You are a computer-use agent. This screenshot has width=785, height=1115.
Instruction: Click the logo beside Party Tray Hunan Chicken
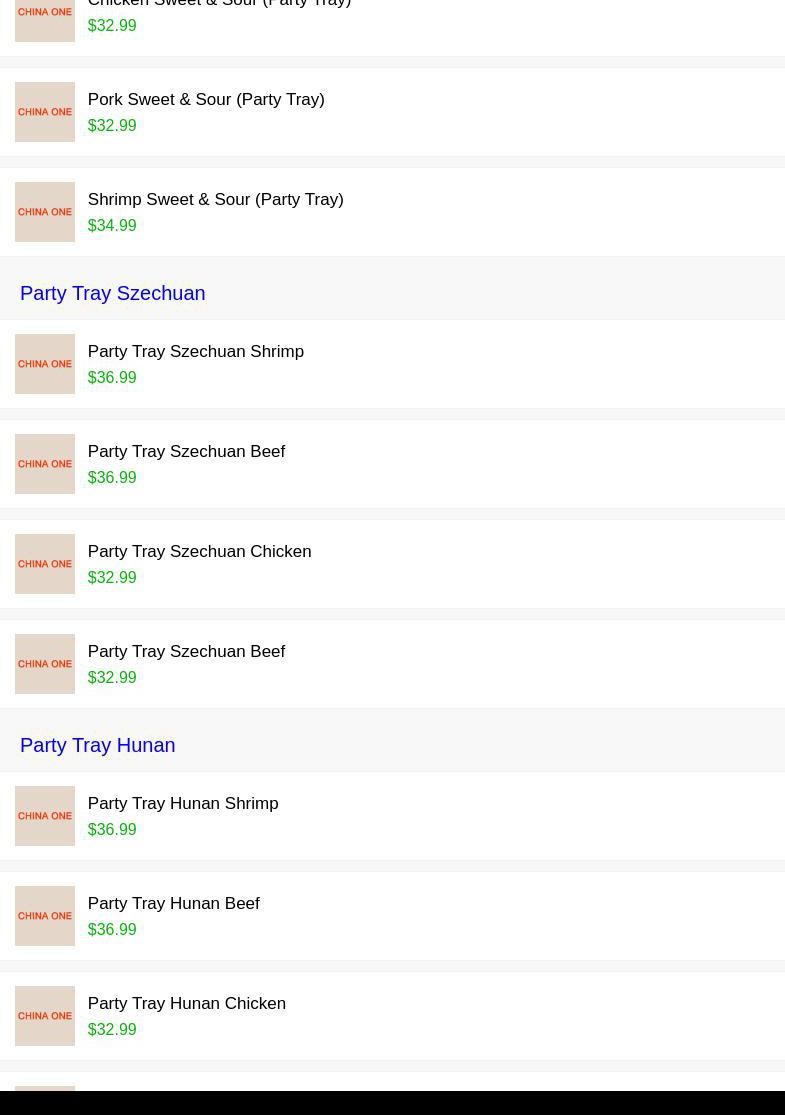pyautogui.click(x=45, y=1016)
